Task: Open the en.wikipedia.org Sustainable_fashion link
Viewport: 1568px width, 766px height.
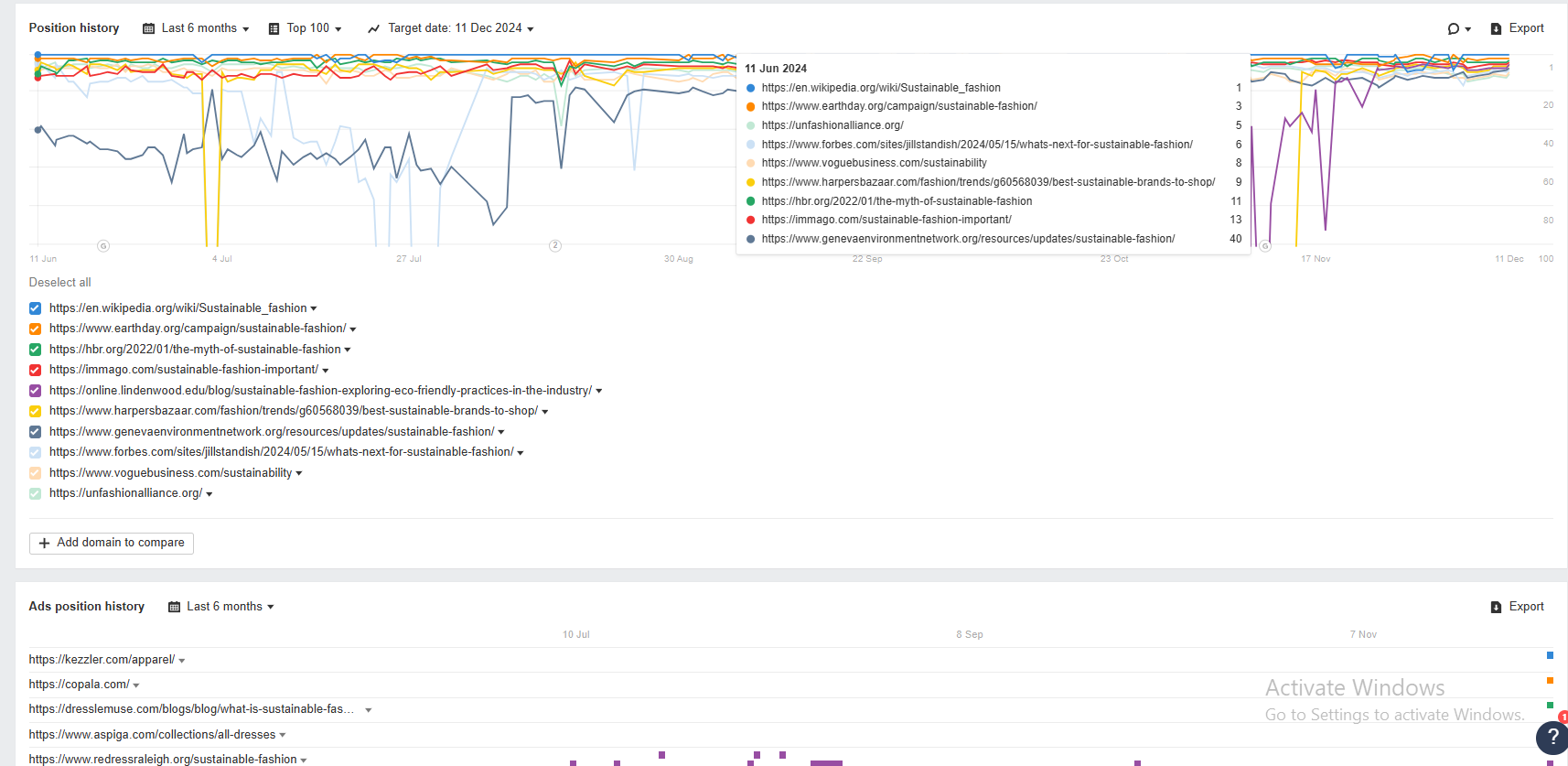Action: coord(178,308)
